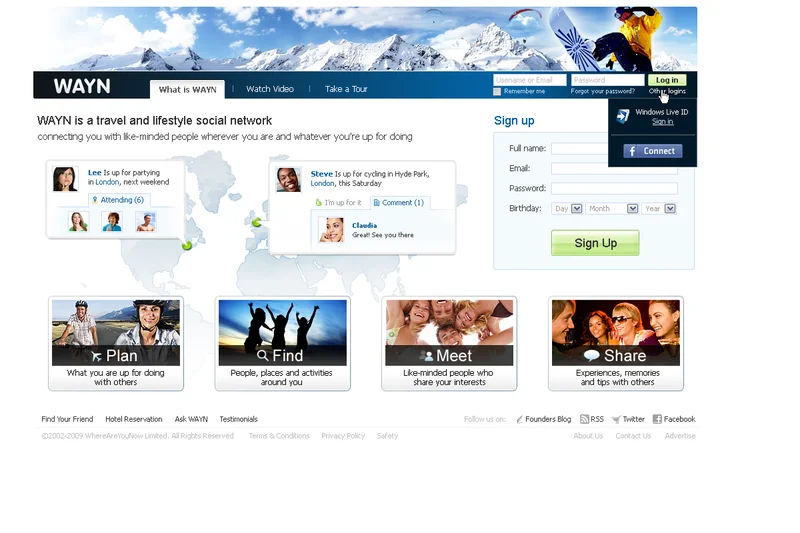Open the Take a Tour tab

coord(346,89)
